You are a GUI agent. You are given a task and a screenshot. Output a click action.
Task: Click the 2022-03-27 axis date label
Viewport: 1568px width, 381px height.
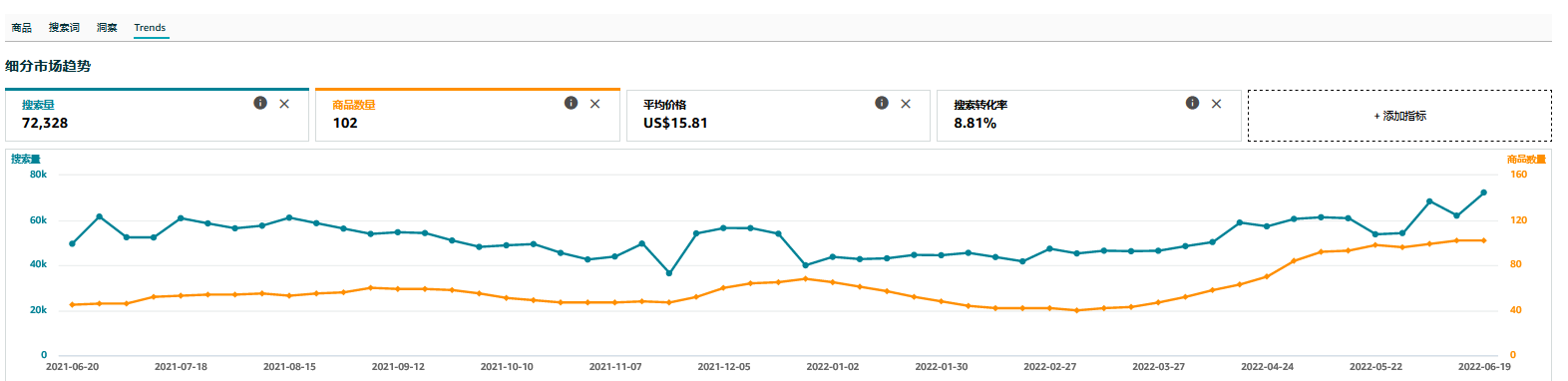pos(1158,367)
